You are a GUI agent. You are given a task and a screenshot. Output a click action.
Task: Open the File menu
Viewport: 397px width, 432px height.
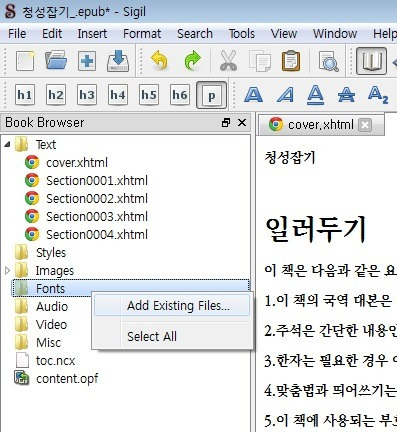tap(17, 34)
